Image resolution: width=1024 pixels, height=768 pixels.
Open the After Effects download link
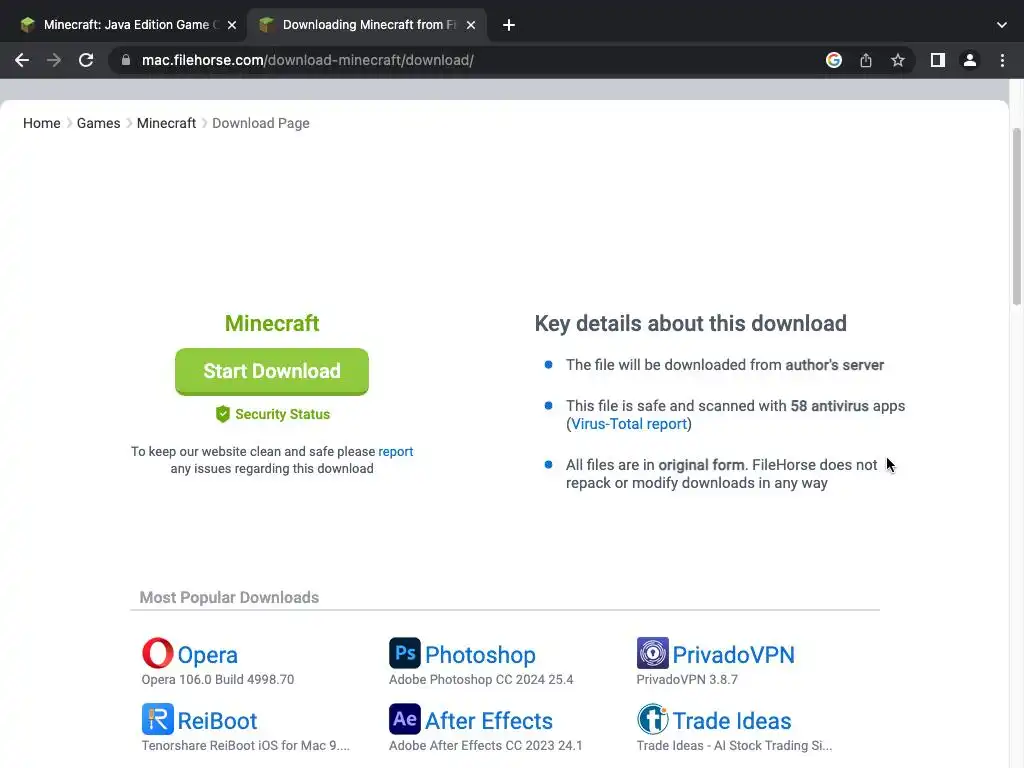coord(488,721)
